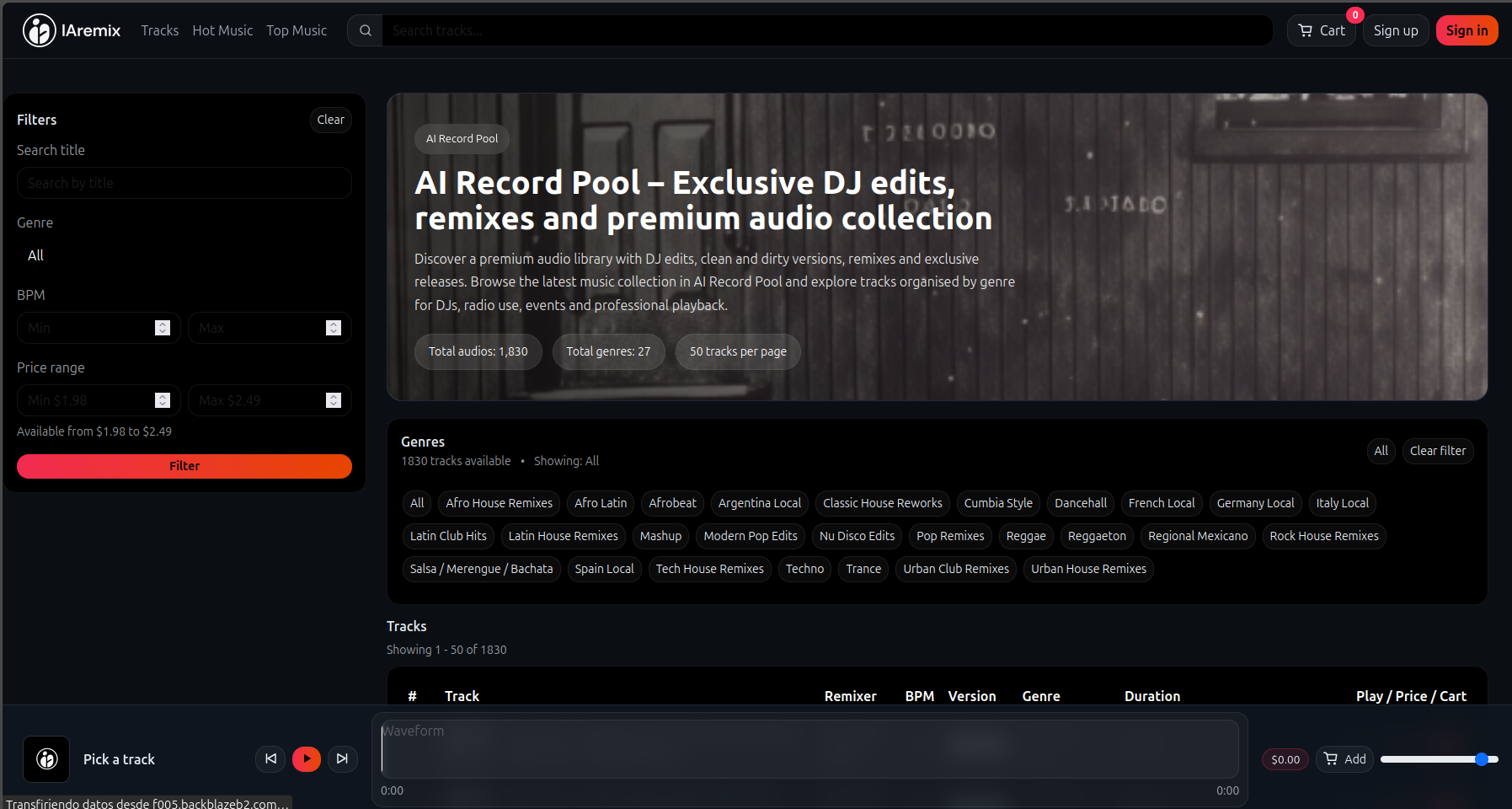Clear the filters

pyautogui.click(x=330, y=120)
